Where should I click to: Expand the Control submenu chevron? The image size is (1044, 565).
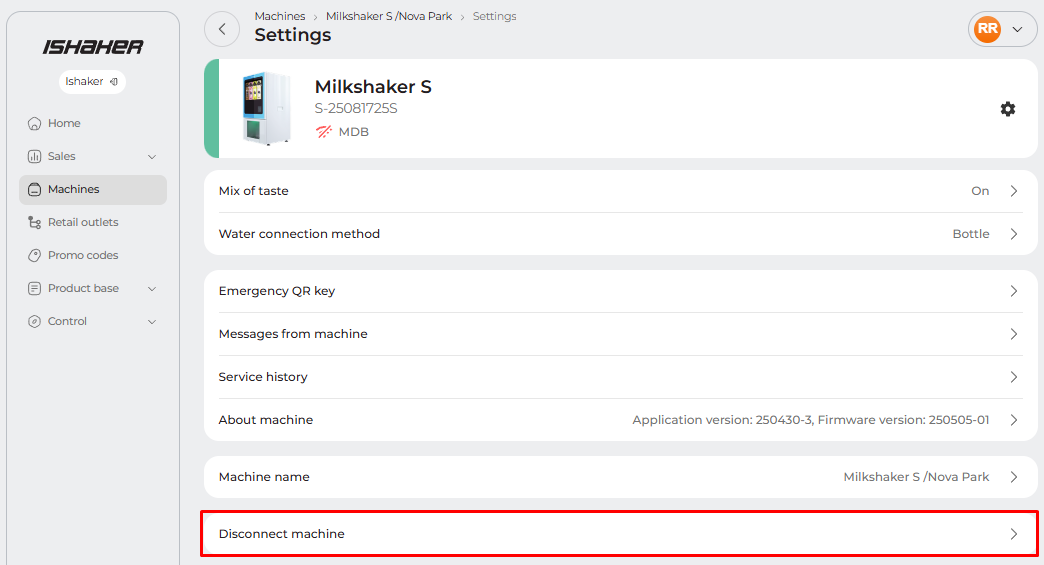pos(152,322)
